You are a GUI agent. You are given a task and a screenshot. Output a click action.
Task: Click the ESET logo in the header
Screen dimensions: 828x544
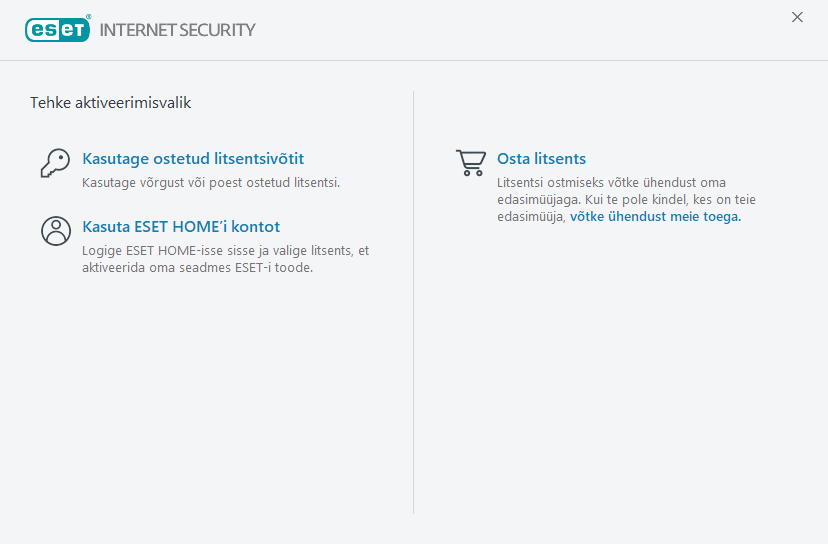click(57, 30)
